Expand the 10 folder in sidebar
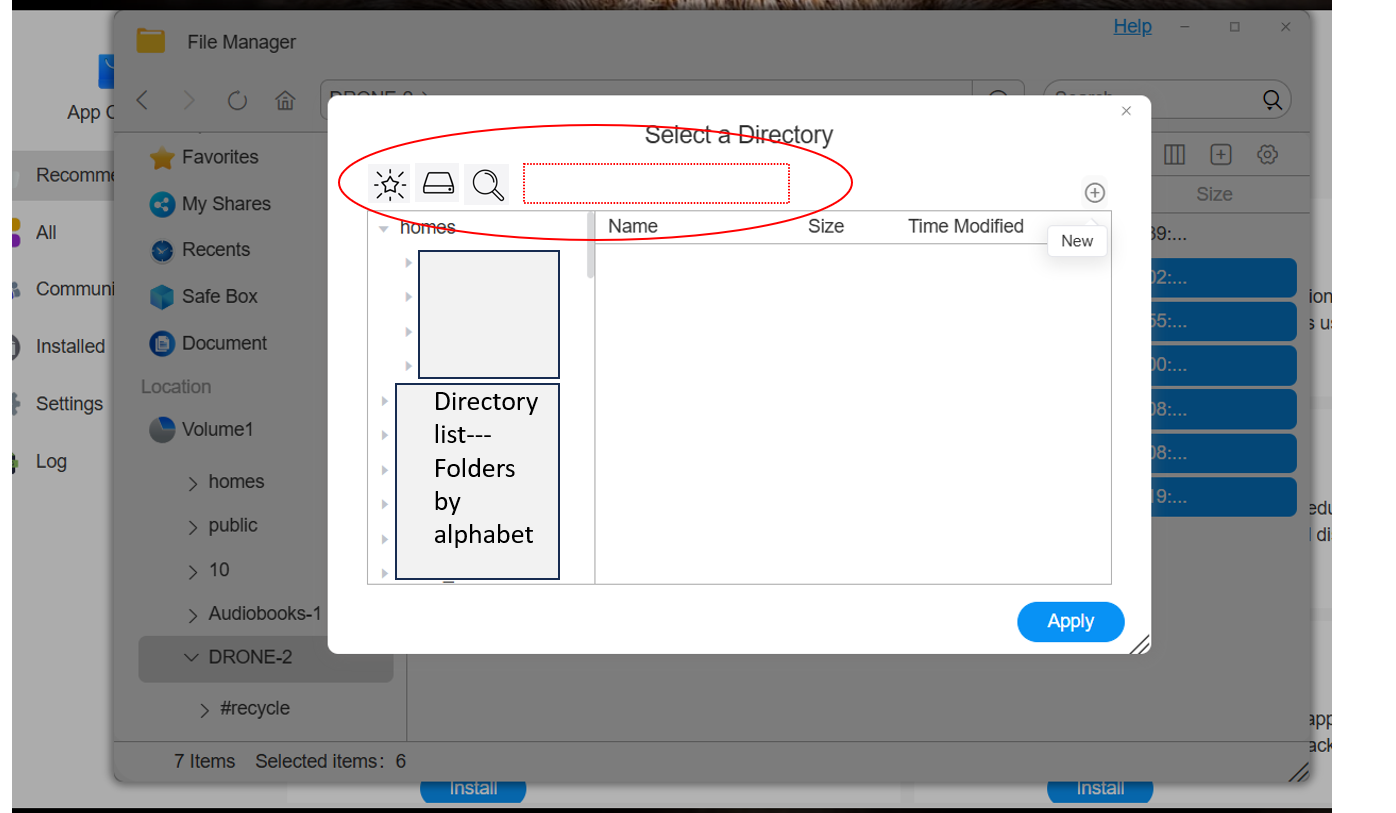This screenshot has height=813, width=1396. [x=193, y=572]
